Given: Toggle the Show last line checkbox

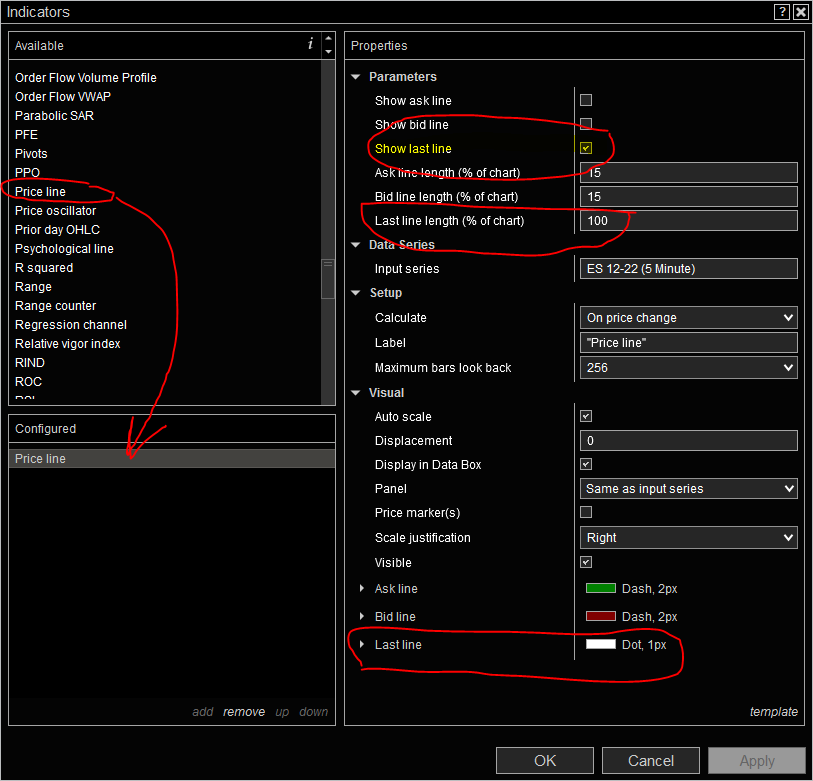Looking at the screenshot, I should click(586, 148).
